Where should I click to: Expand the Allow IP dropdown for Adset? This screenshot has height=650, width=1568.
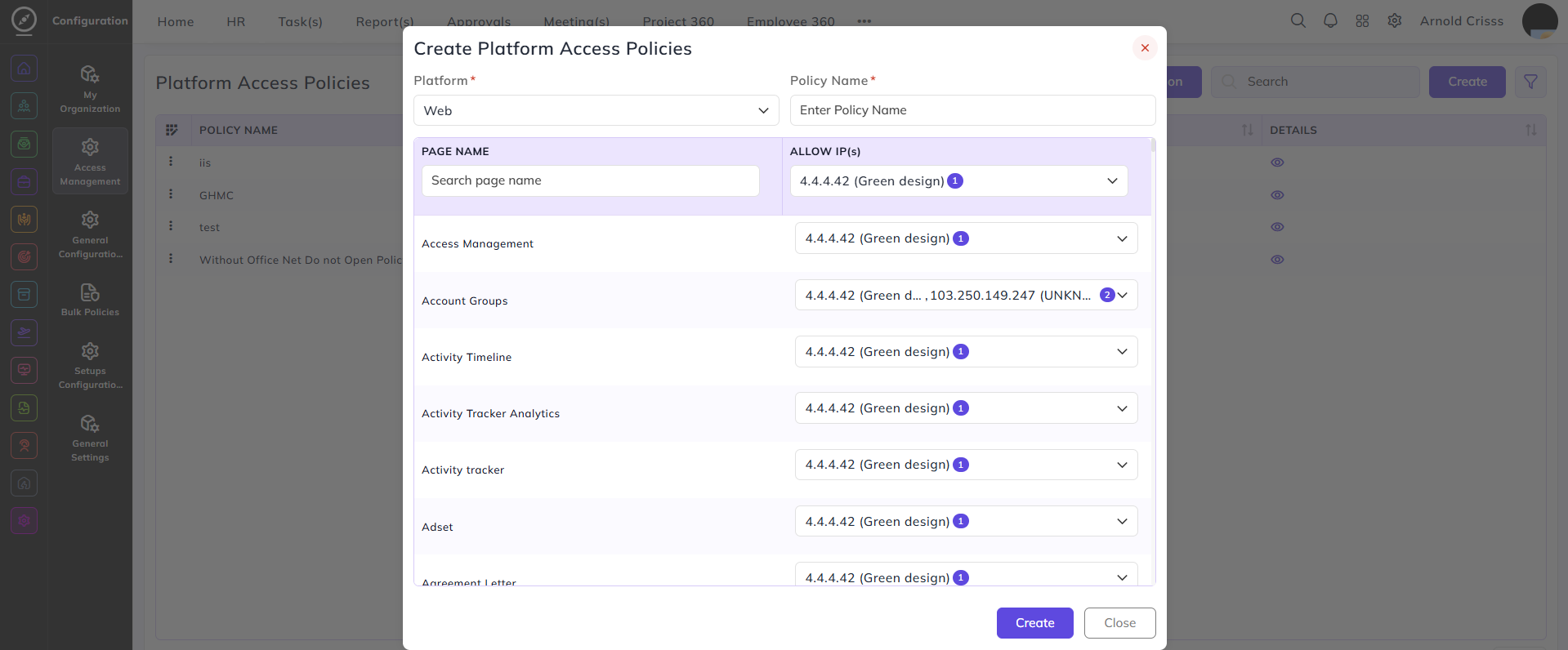tap(966, 521)
